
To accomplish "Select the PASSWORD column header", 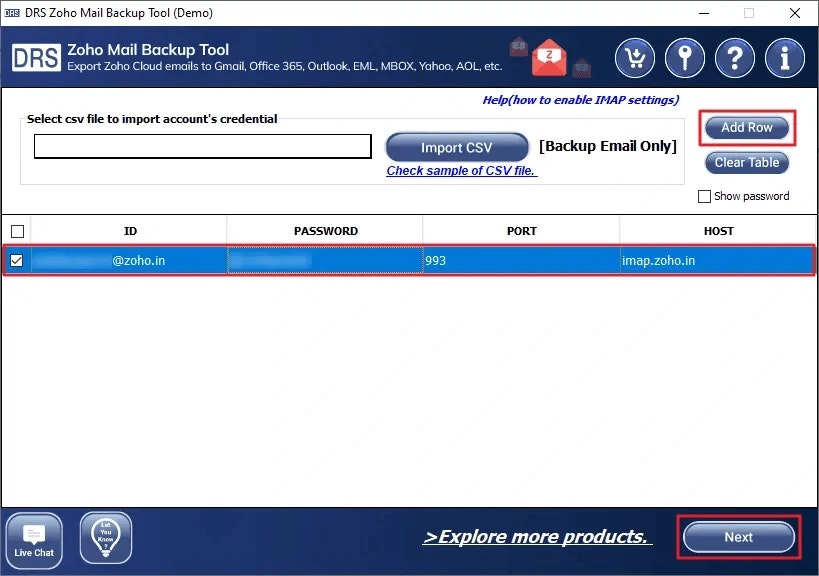I will tap(325, 231).
